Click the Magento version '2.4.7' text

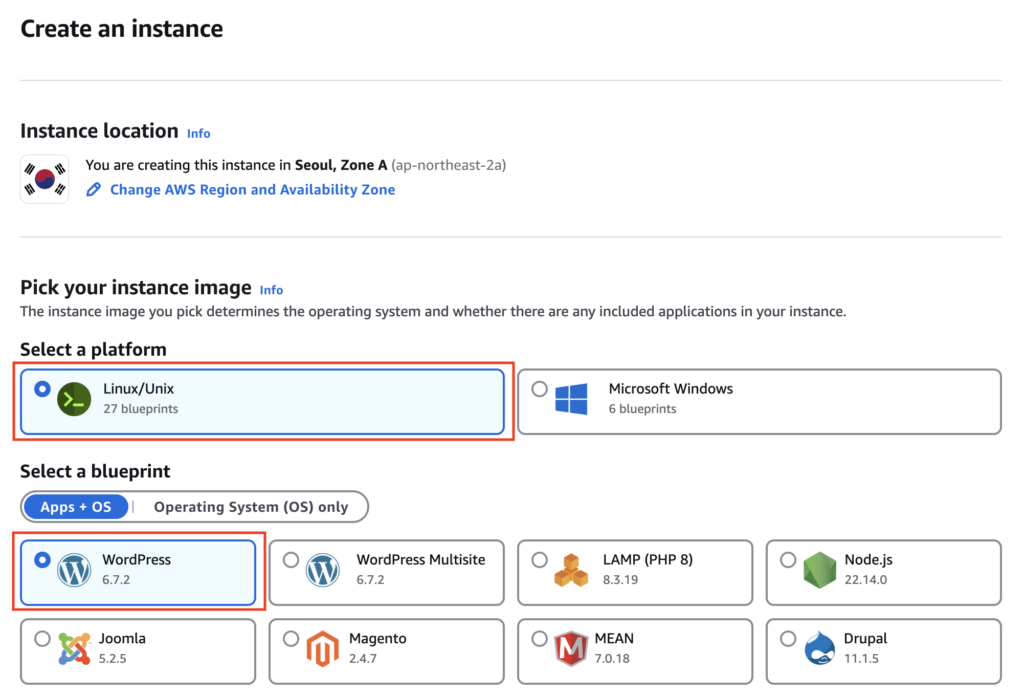pyautogui.click(x=362, y=658)
